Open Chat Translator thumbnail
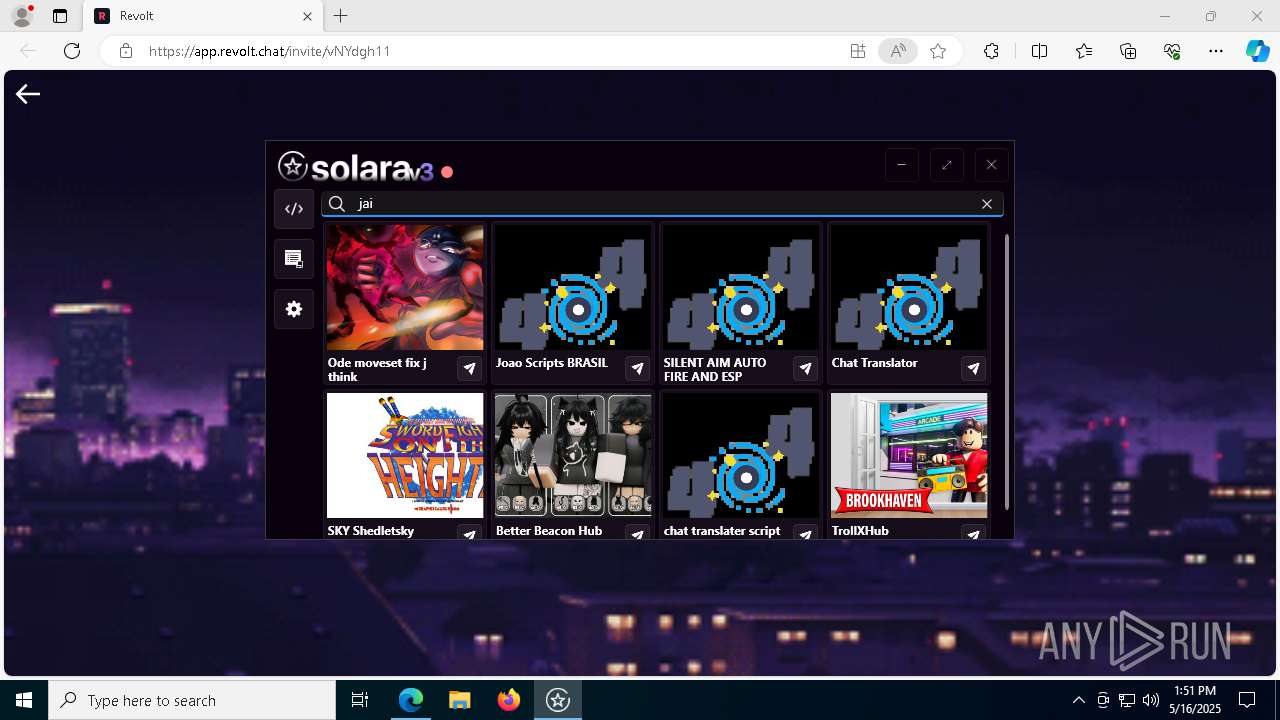This screenshot has width=1280, height=720. (x=909, y=287)
